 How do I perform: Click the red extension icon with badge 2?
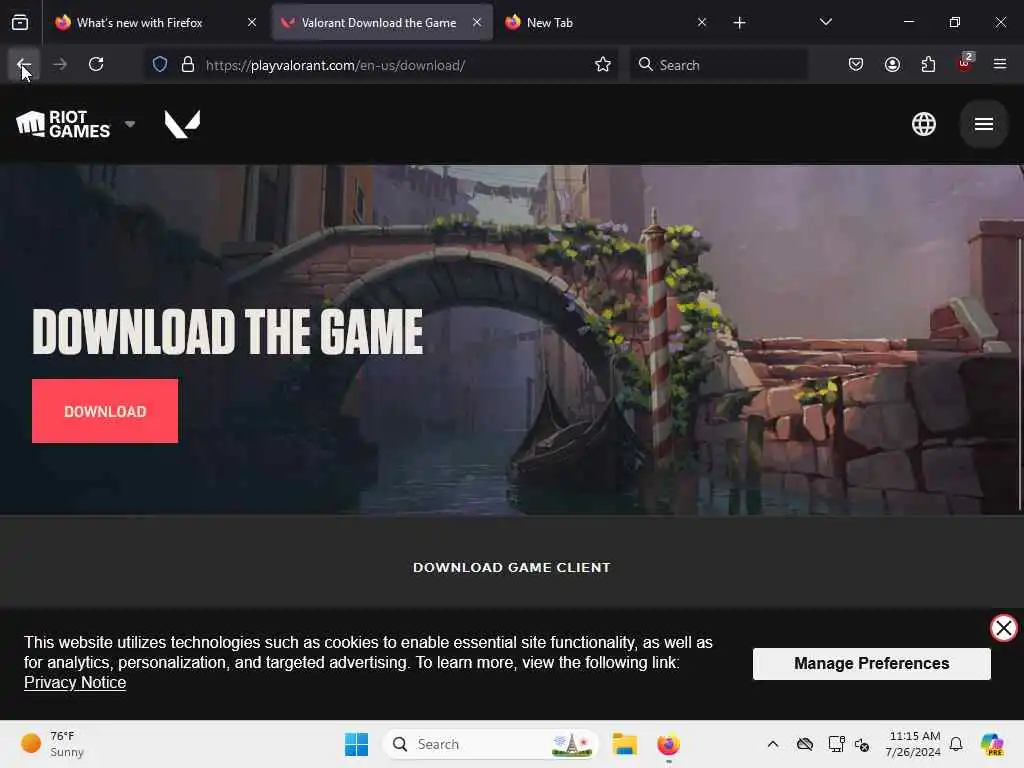coord(965,63)
